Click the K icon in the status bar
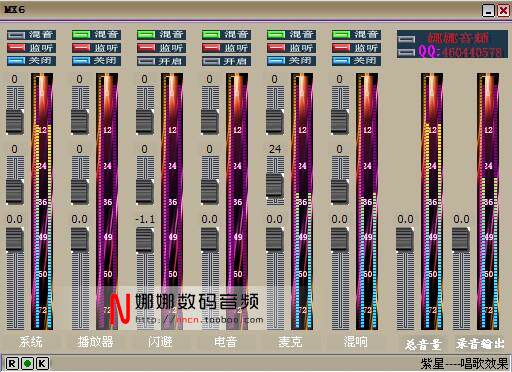Screen dimensions: 512x372 pyautogui.click(x=43, y=363)
